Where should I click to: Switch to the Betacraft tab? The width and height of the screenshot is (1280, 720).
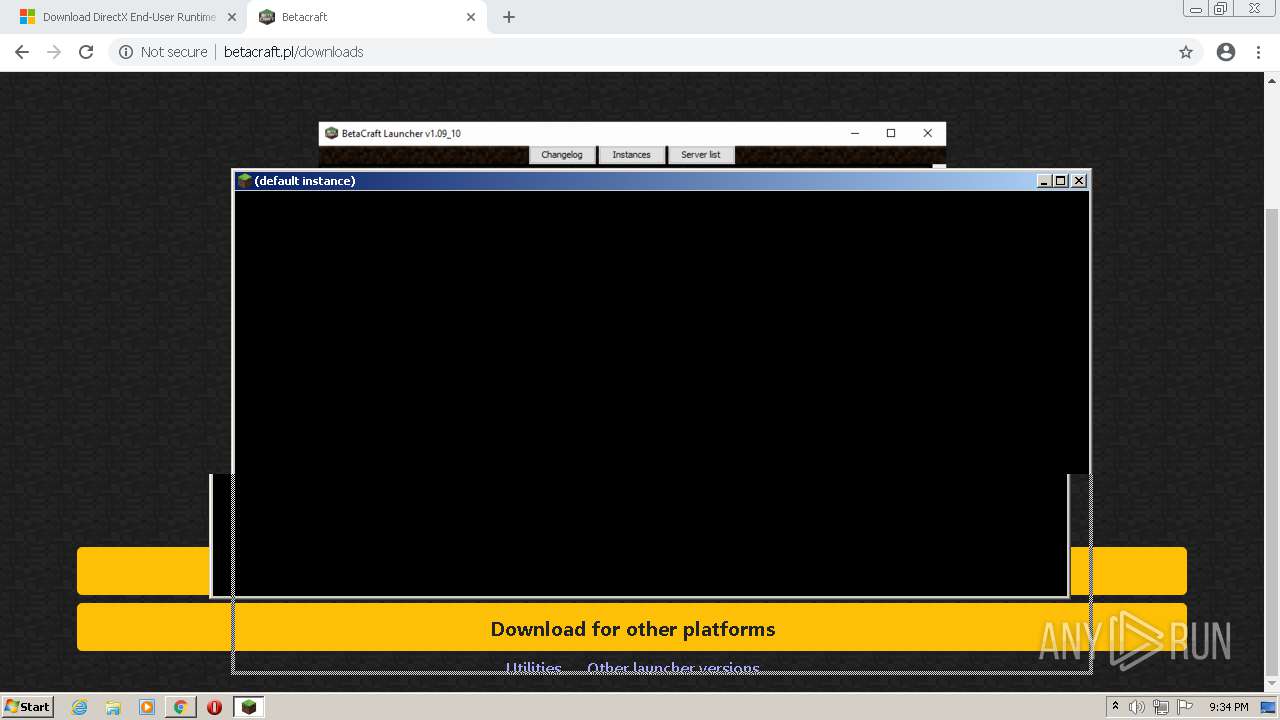coord(366,17)
